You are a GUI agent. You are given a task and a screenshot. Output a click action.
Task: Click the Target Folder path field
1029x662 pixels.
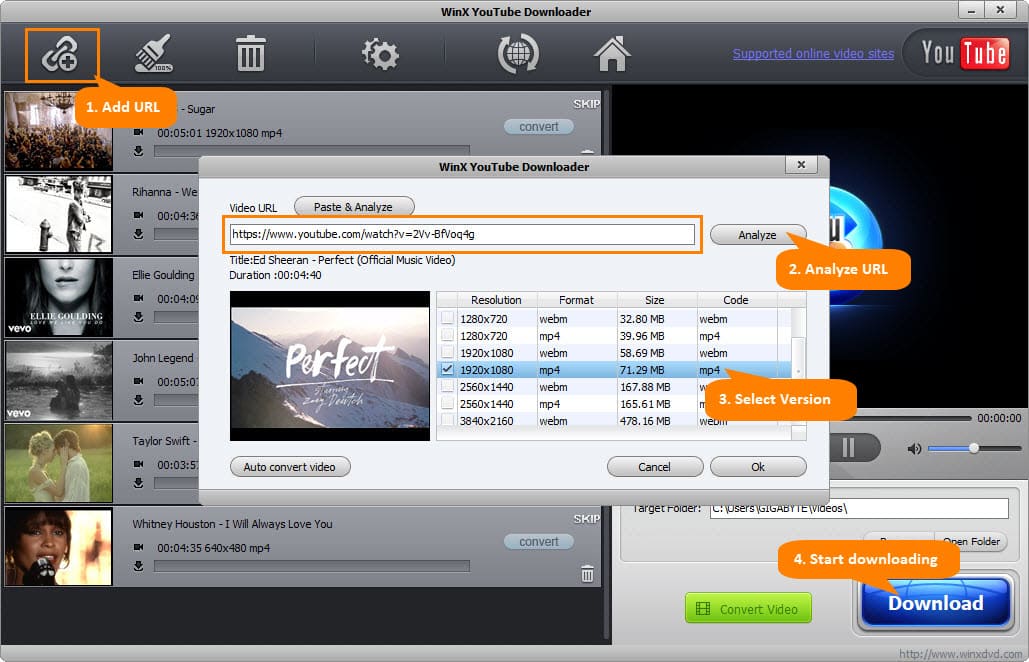pos(859,508)
